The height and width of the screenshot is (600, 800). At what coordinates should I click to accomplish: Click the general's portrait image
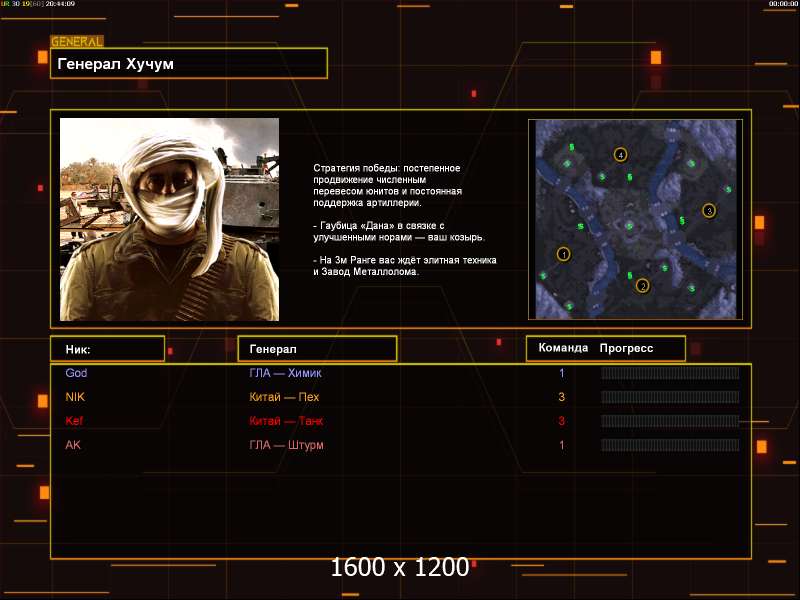point(169,219)
